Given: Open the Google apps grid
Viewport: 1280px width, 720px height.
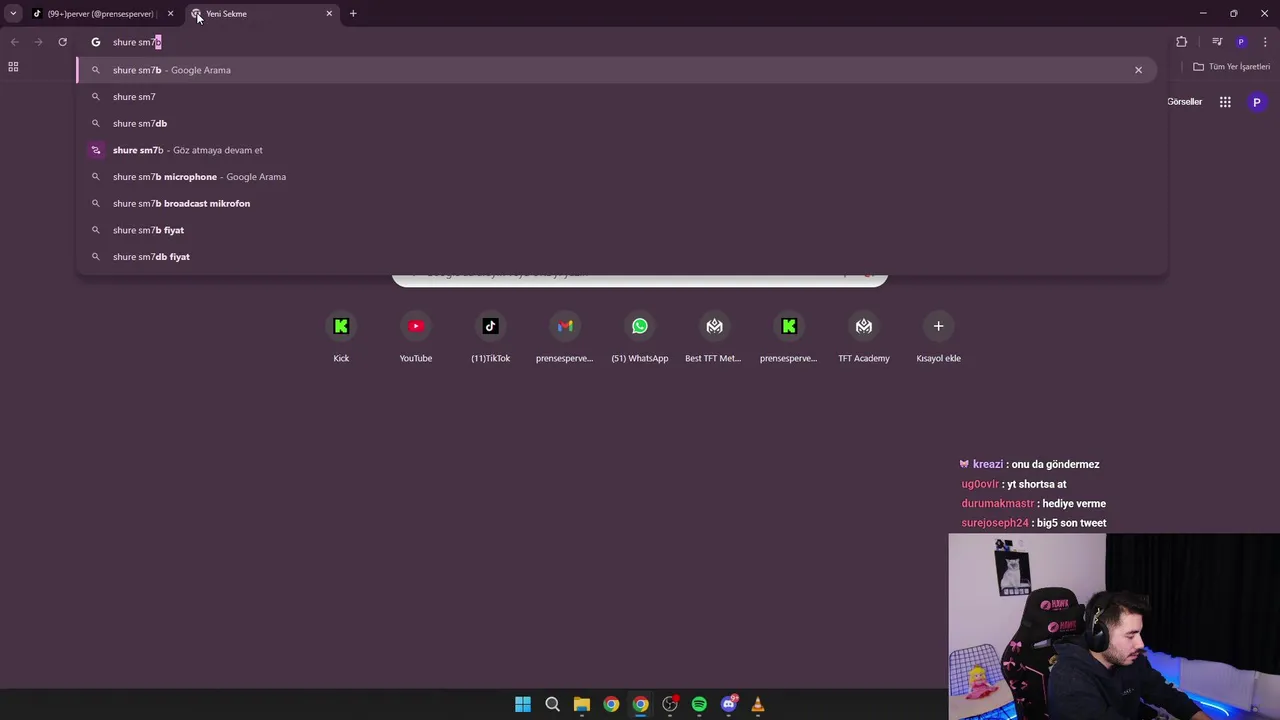Looking at the screenshot, I should [x=1225, y=102].
